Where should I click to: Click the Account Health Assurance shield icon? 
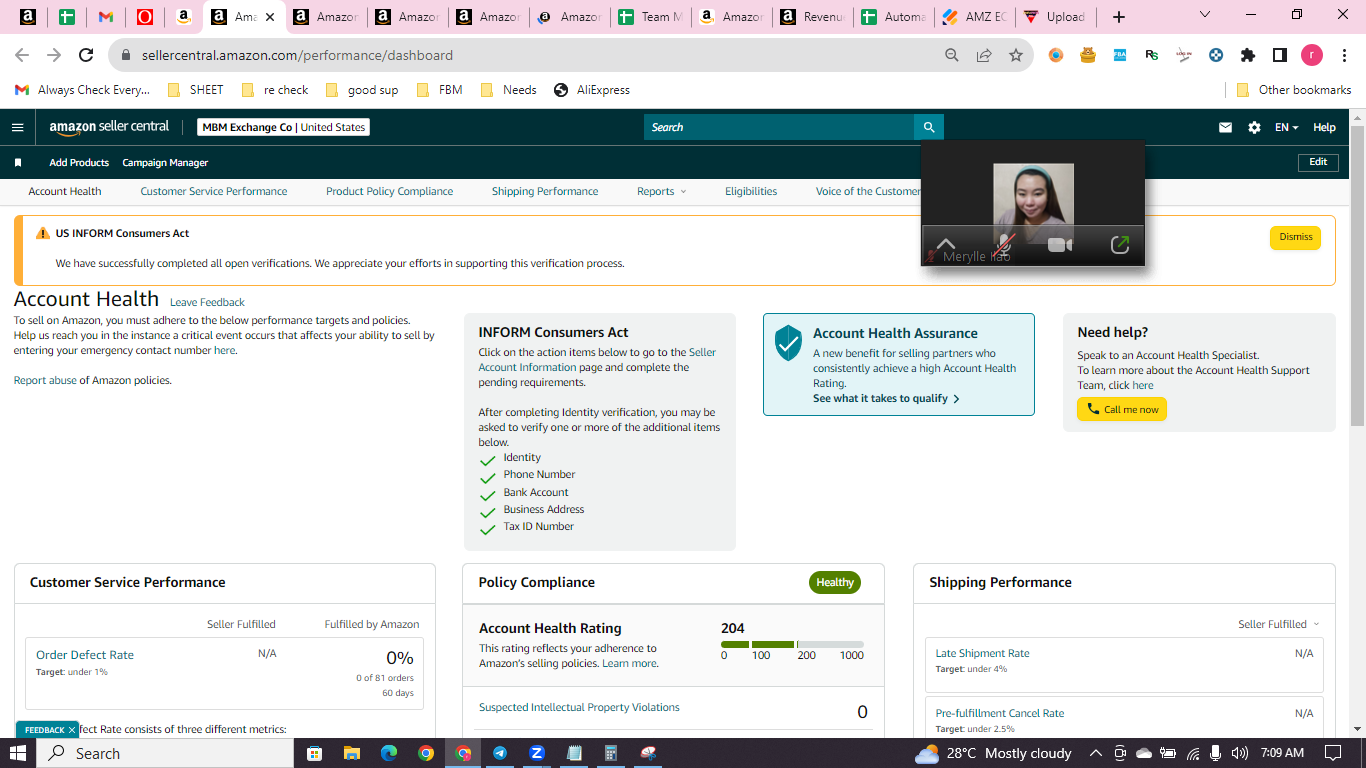(x=788, y=343)
